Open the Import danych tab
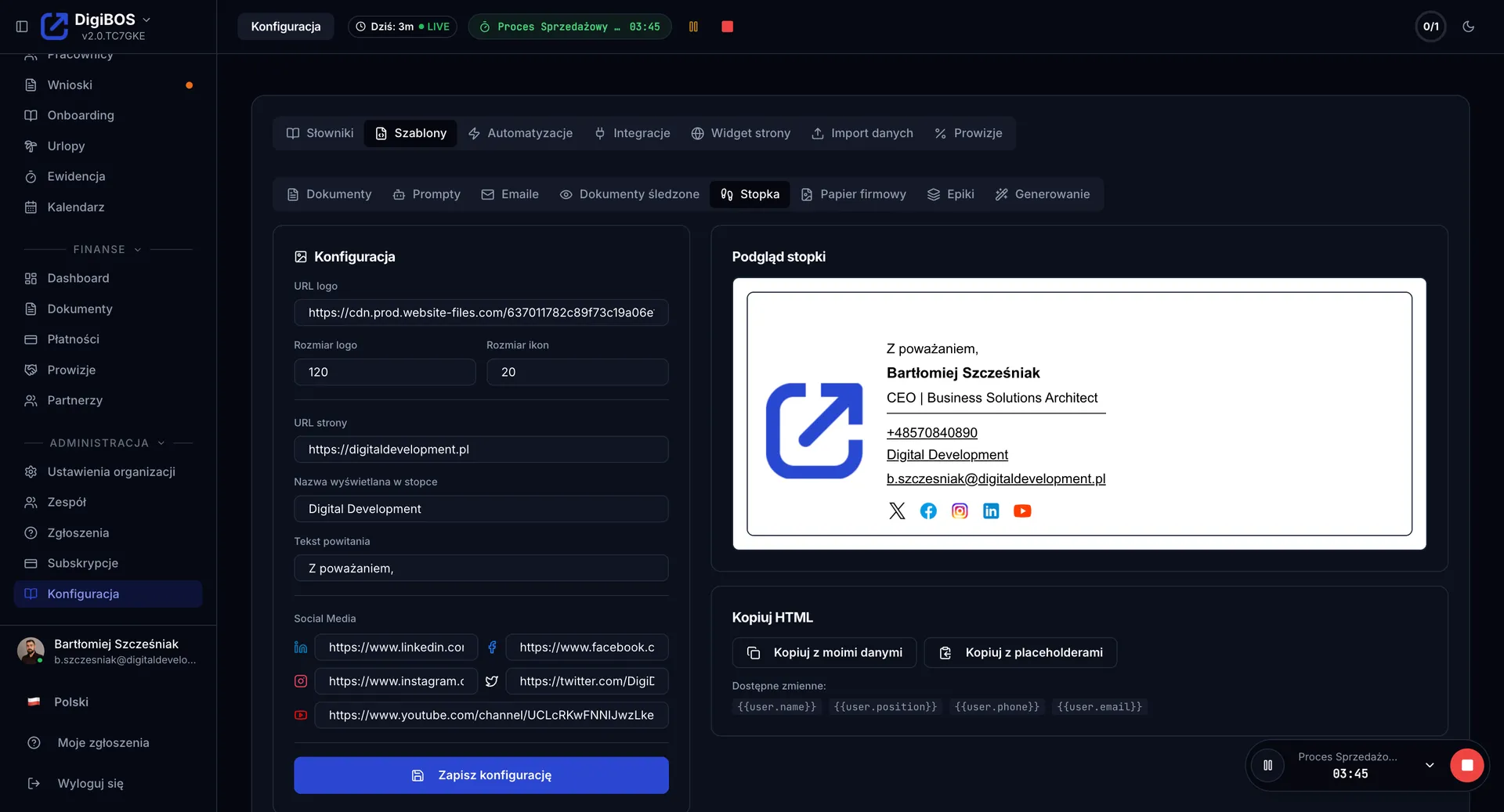Image resolution: width=1504 pixels, height=812 pixels. [x=862, y=133]
